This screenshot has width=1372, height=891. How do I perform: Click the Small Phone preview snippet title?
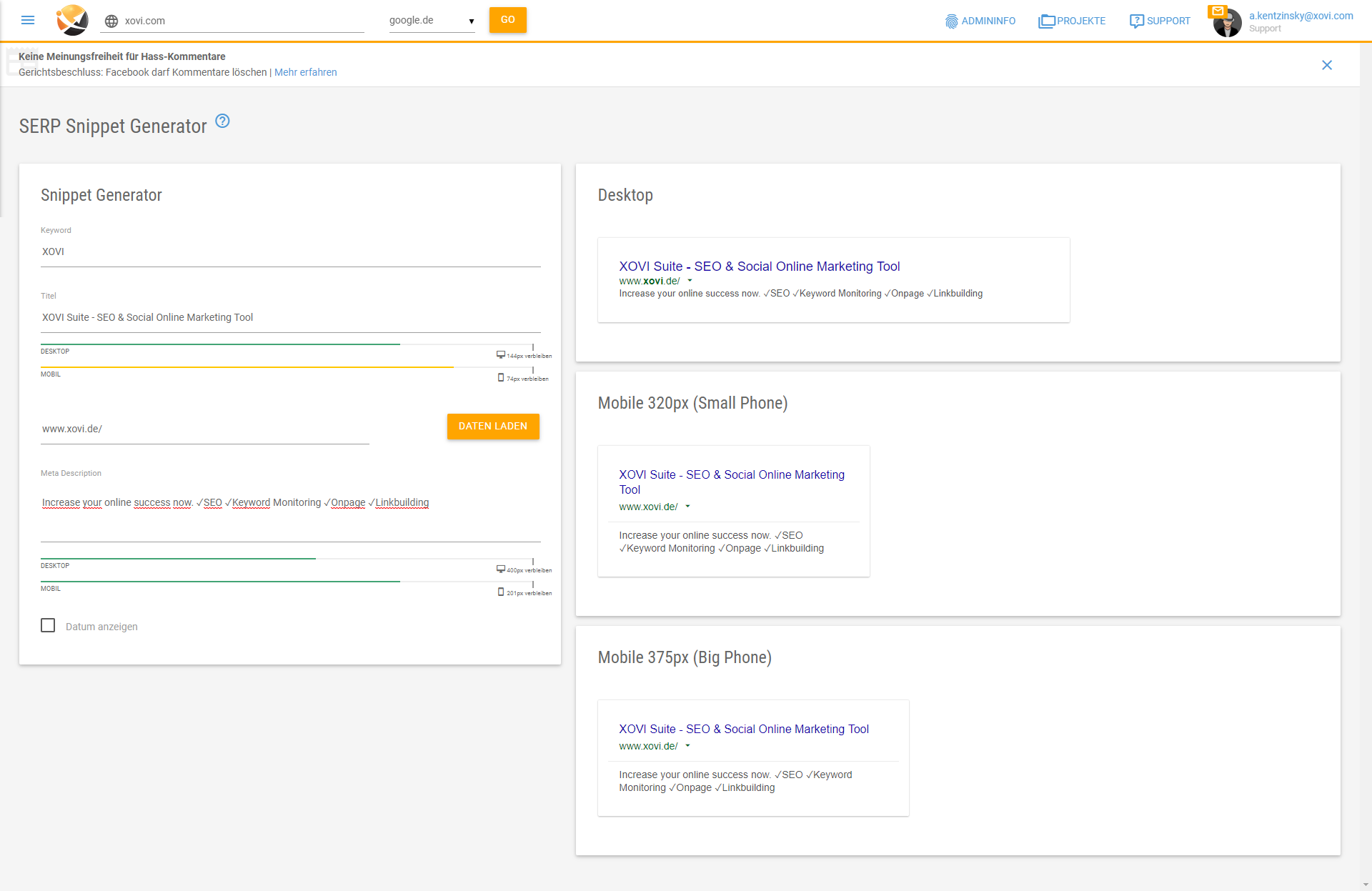[x=732, y=482]
